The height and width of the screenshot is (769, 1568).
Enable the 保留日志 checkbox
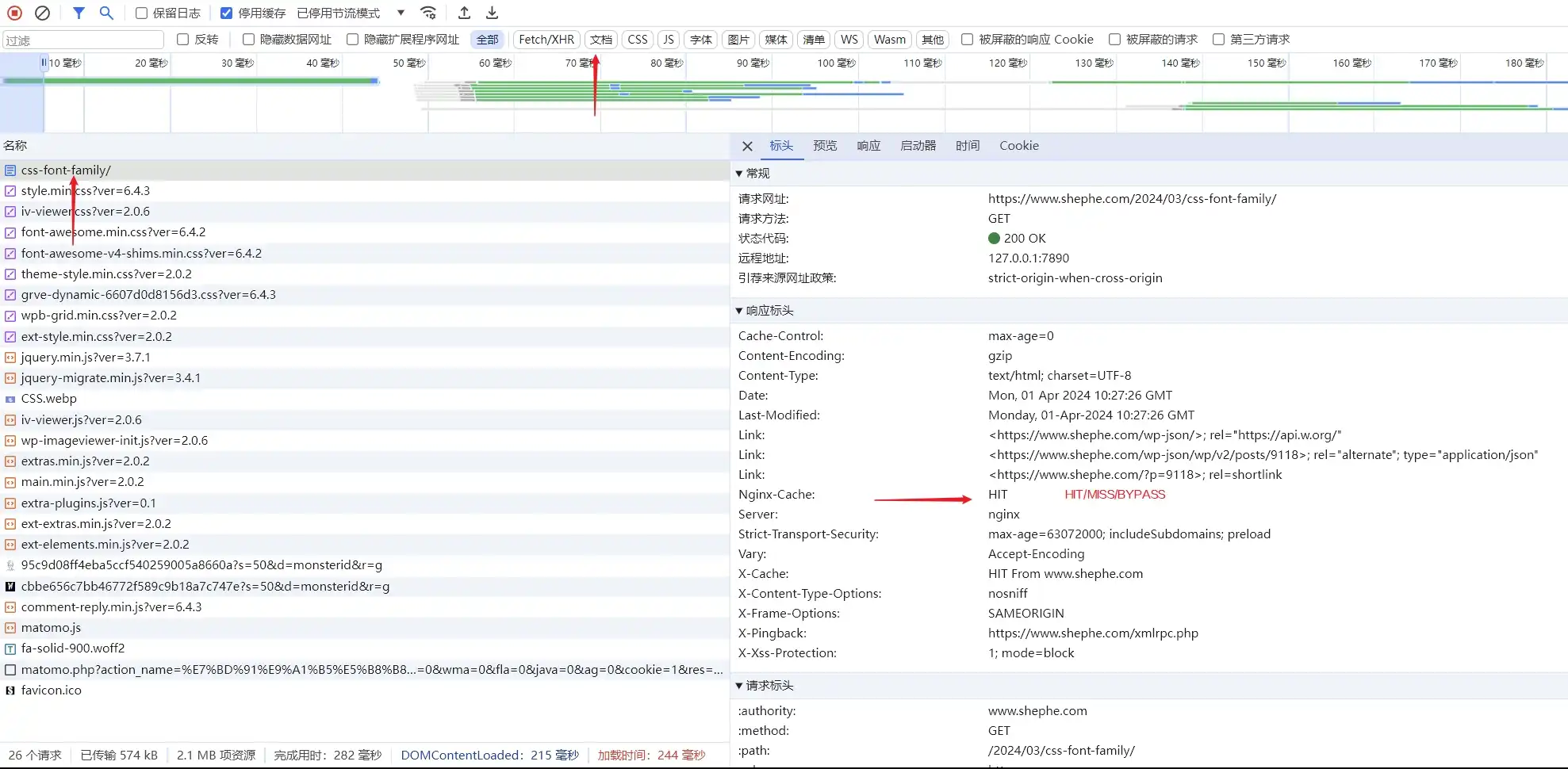(141, 13)
